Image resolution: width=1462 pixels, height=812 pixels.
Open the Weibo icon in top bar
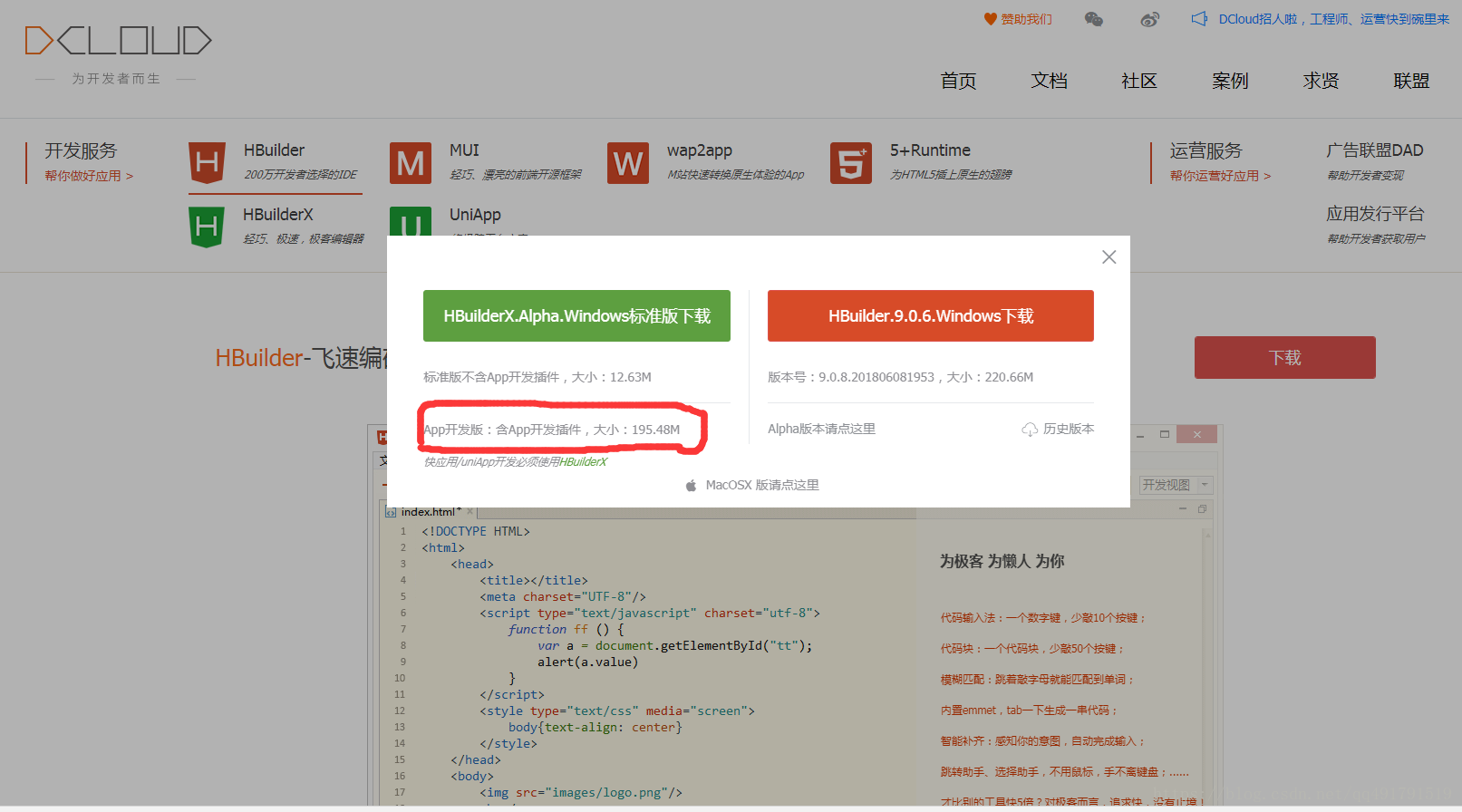coord(1149,19)
